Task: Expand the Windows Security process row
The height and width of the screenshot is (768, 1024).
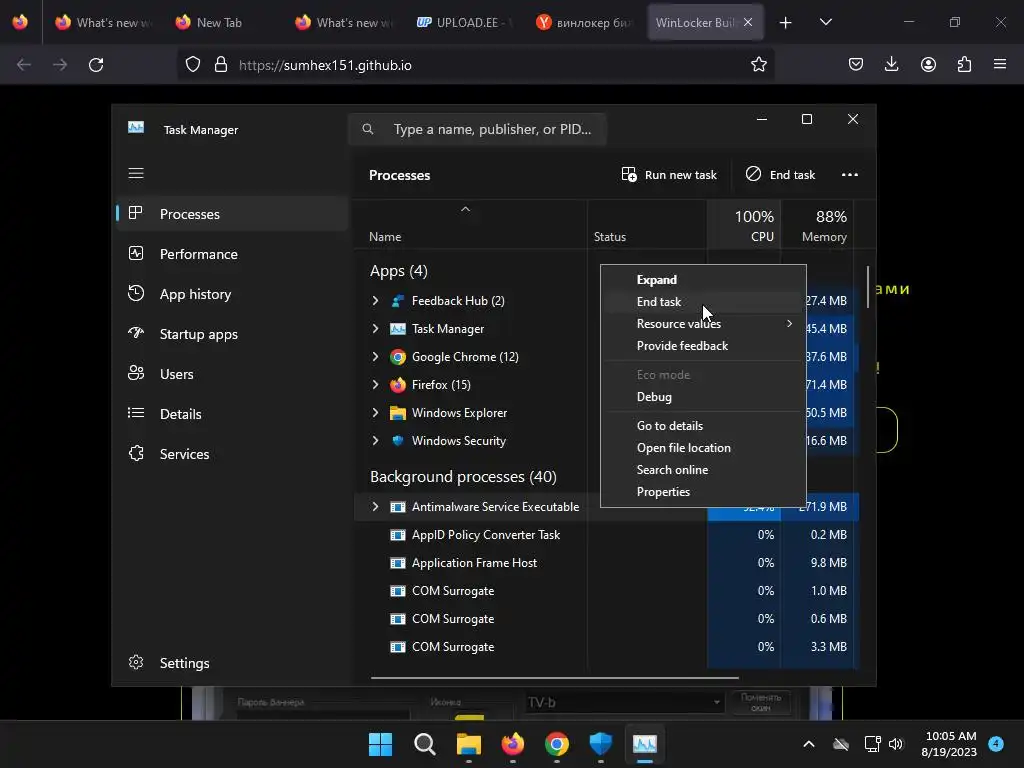Action: coord(375,441)
